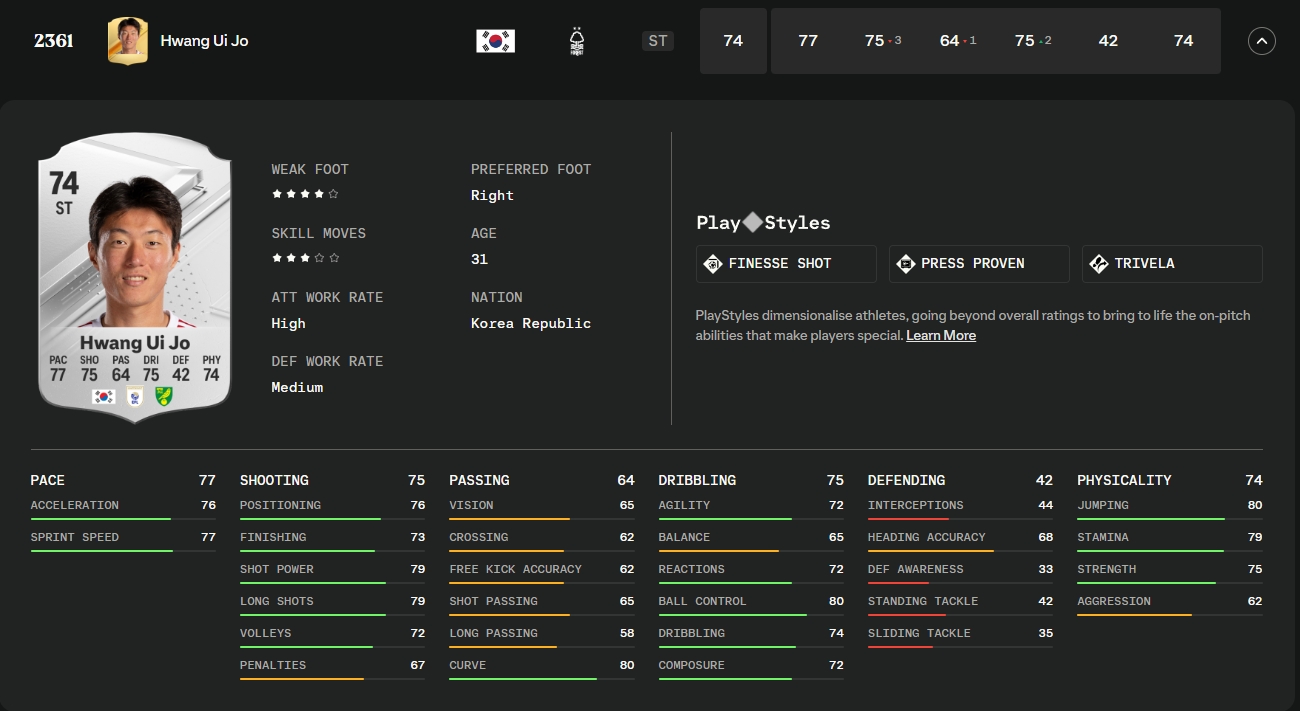1300x711 pixels.
Task: Click the small player avatar in header row
Action: pyautogui.click(x=127, y=41)
